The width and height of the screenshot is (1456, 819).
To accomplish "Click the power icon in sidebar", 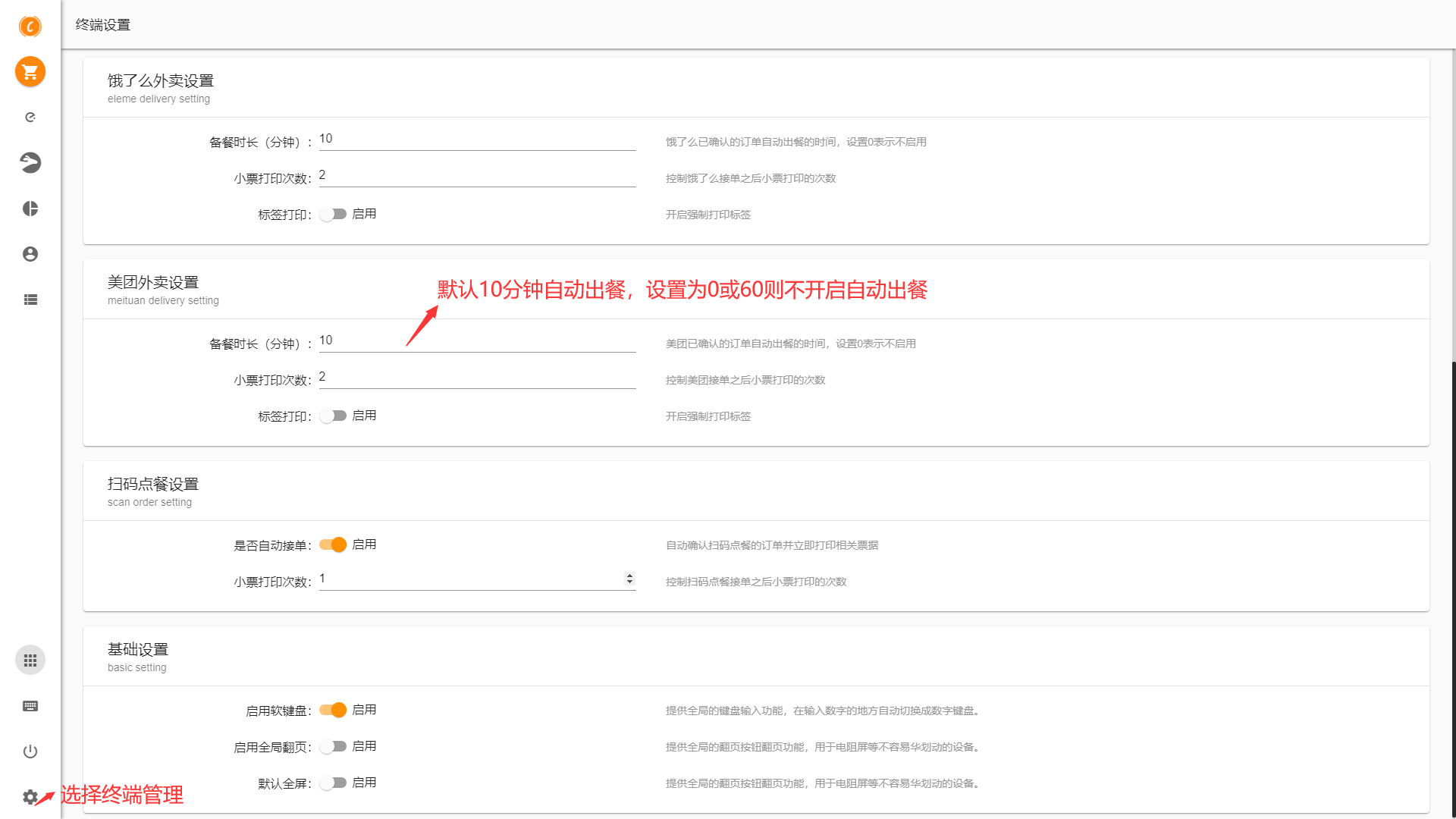I will tap(30, 752).
